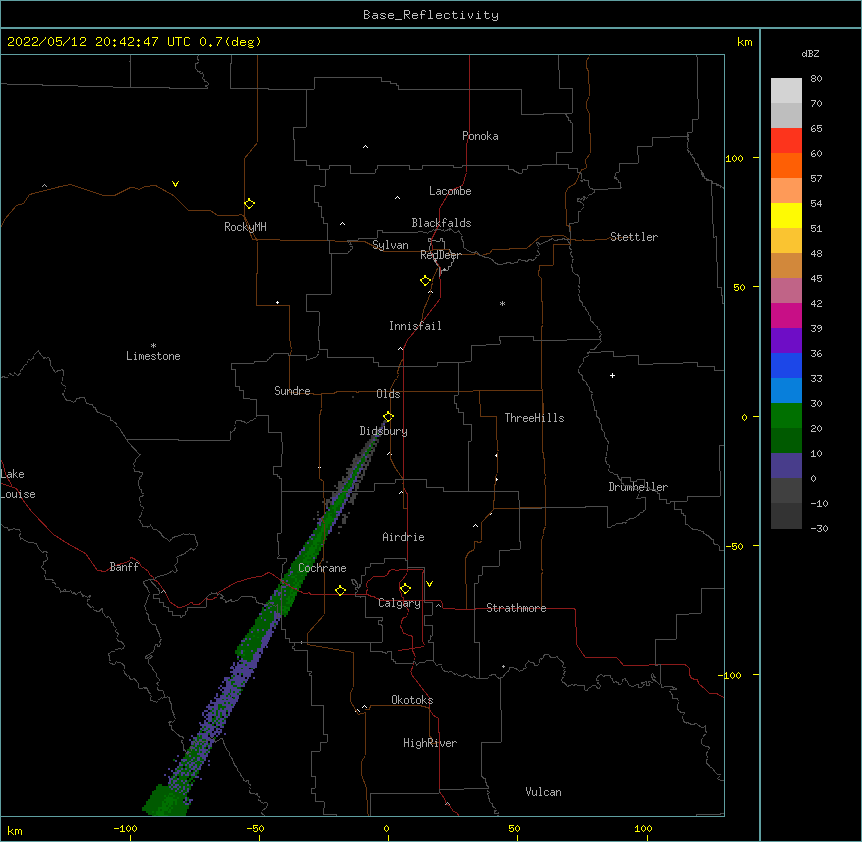Click the yellow radar site marker near RockyMH
Screen dimensions: 862x842
[250, 204]
